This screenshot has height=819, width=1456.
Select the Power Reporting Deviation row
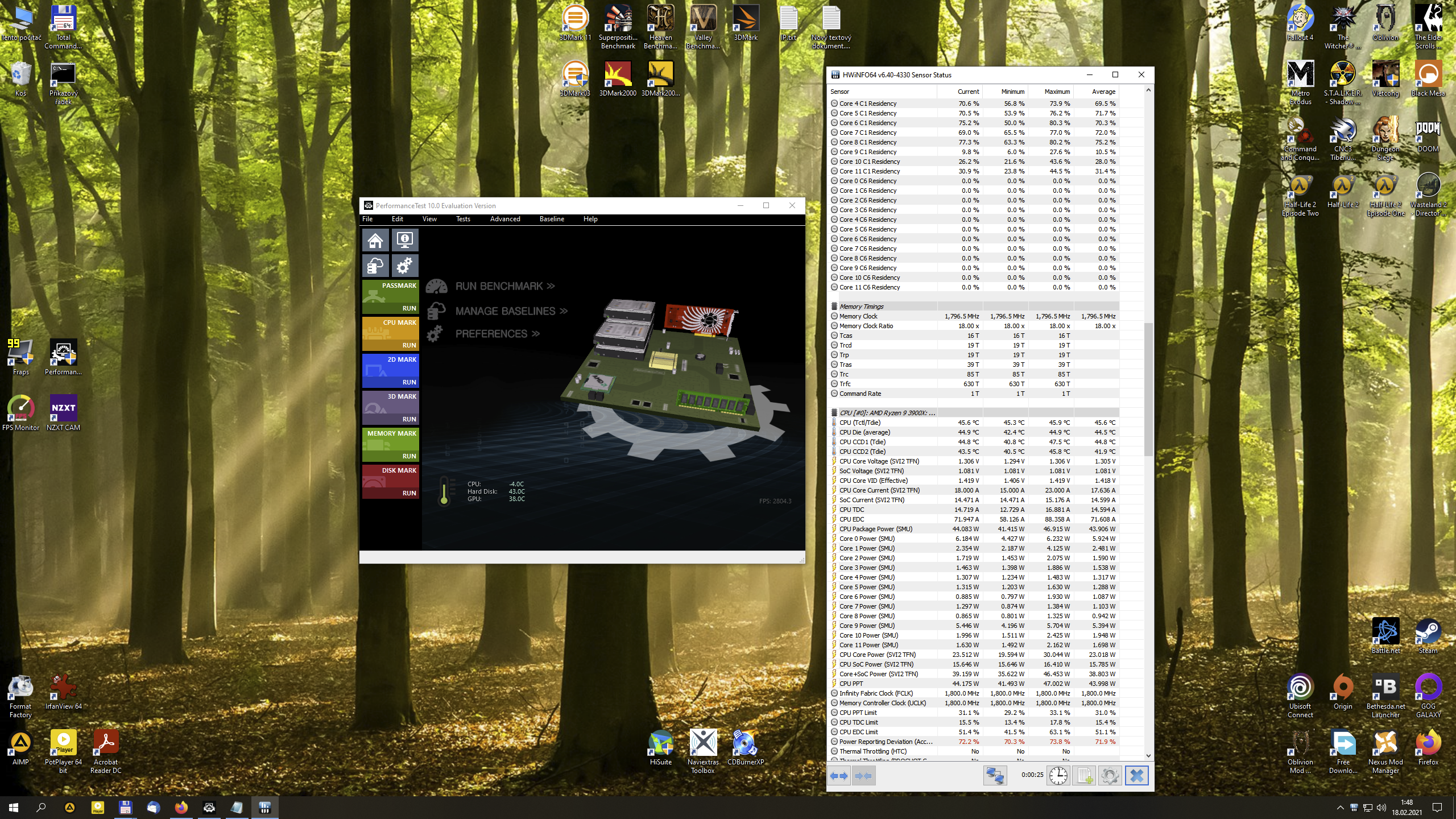(x=974, y=742)
